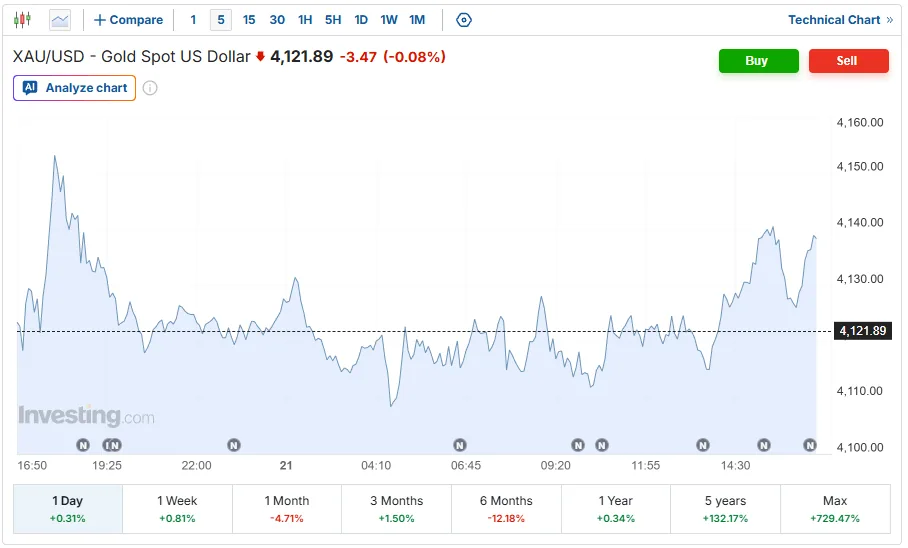Click the 4,140.00 axis label
The height and width of the screenshot is (548, 908).
(860, 222)
